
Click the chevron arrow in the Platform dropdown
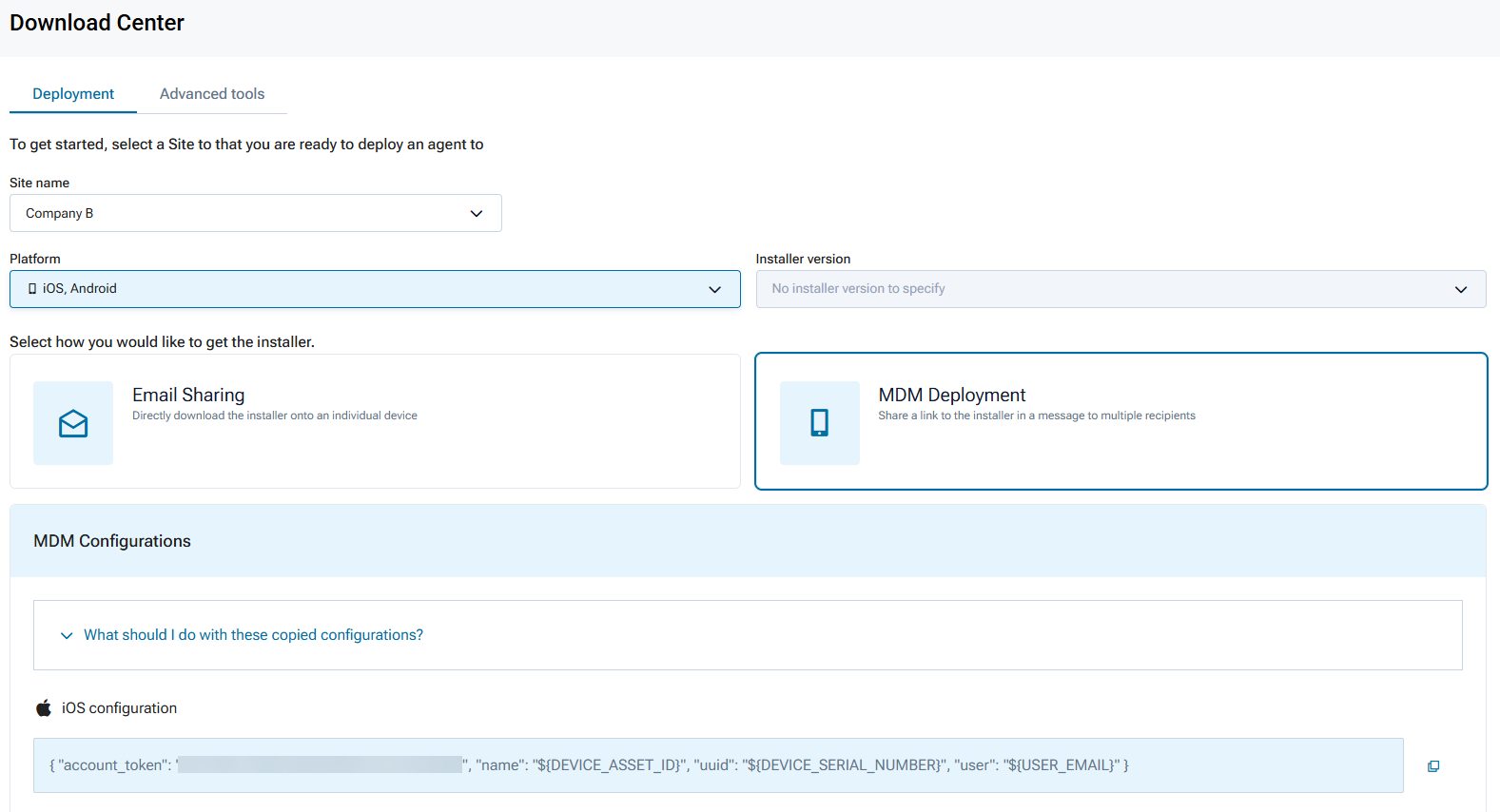pyautogui.click(x=715, y=289)
